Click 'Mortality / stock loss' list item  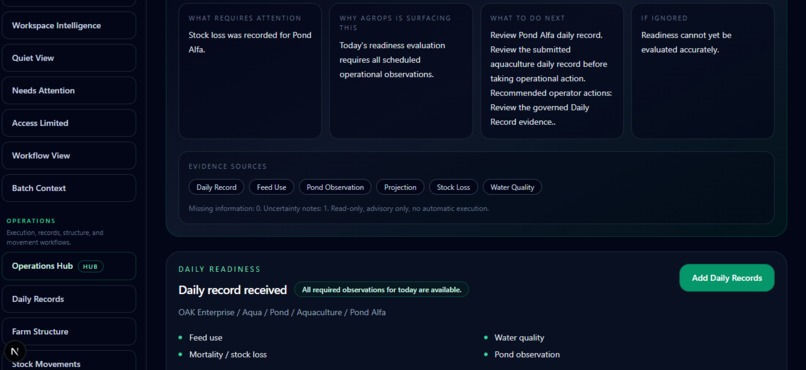coord(228,355)
